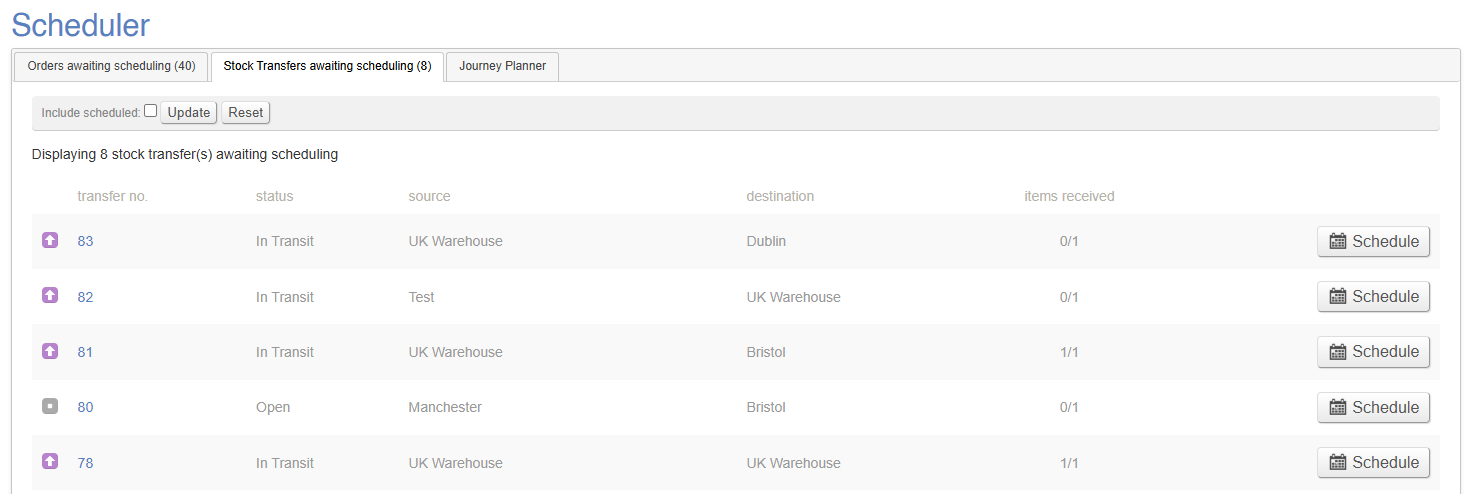
Task: Select the Stock Transfers awaiting scheduling tab
Action: (327, 66)
